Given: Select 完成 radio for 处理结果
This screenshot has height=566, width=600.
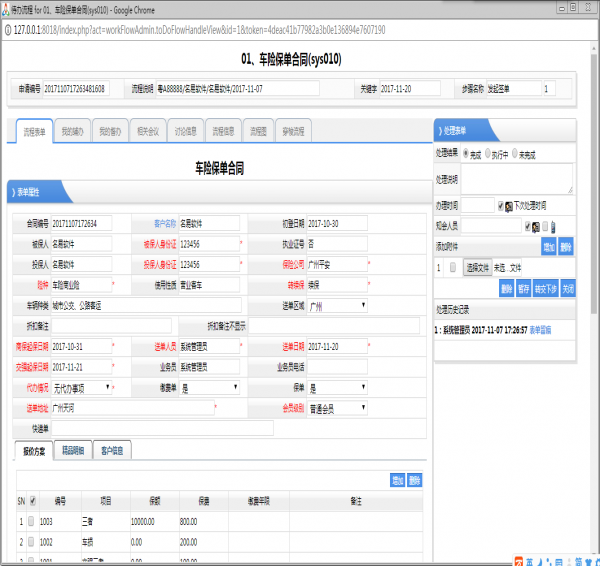Looking at the screenshot, I should click(466, 153).
